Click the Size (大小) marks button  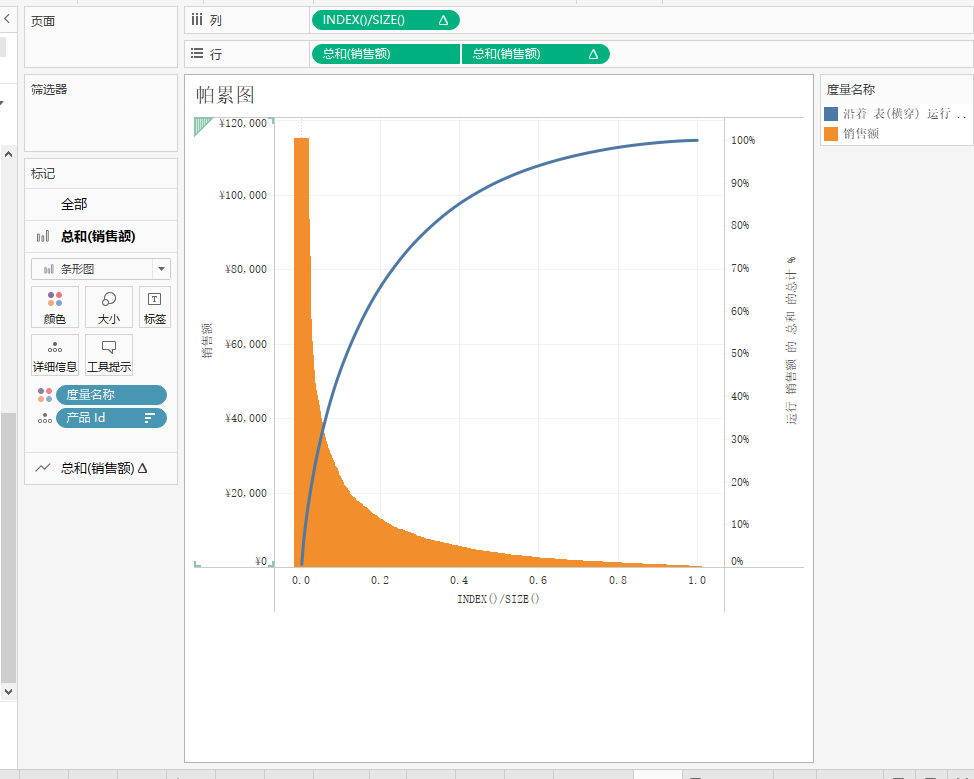(109, 307)
